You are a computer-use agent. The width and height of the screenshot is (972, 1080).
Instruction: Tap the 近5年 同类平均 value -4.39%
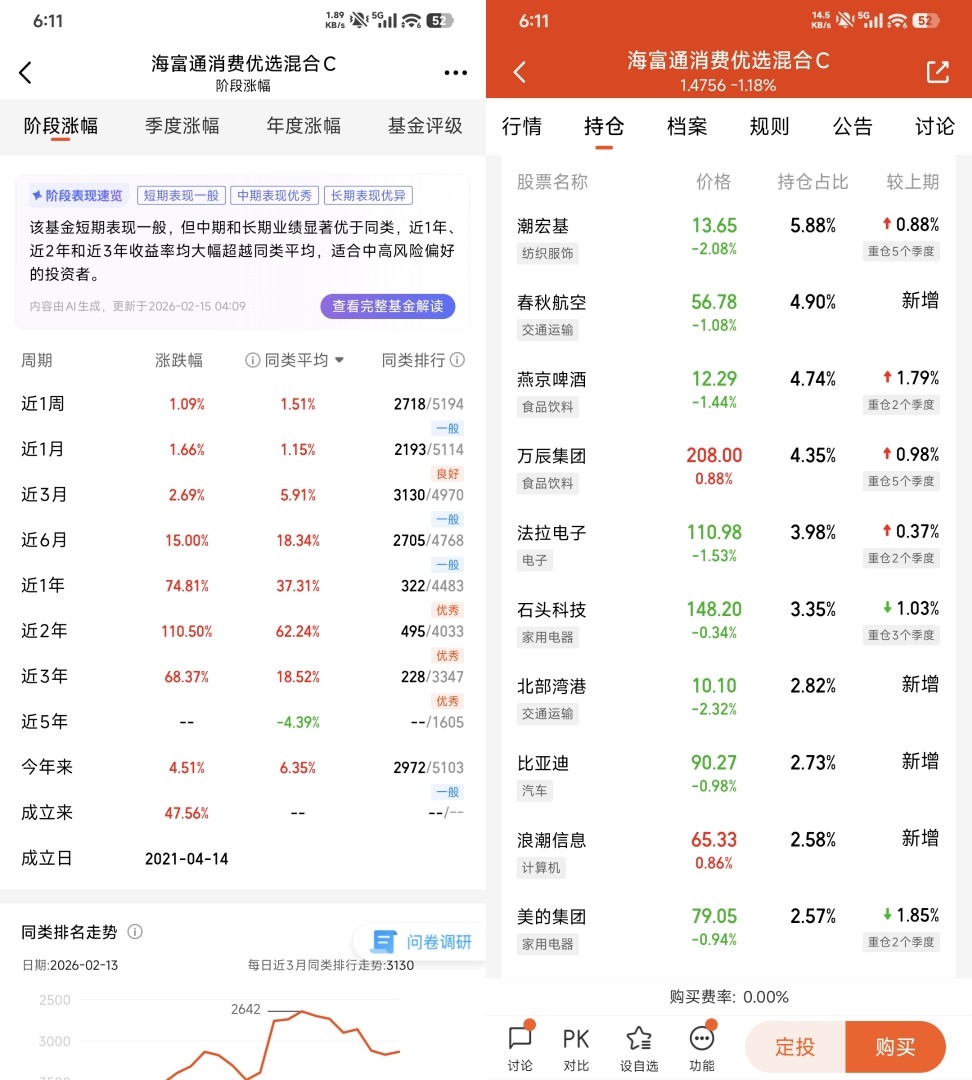point(298,722)
